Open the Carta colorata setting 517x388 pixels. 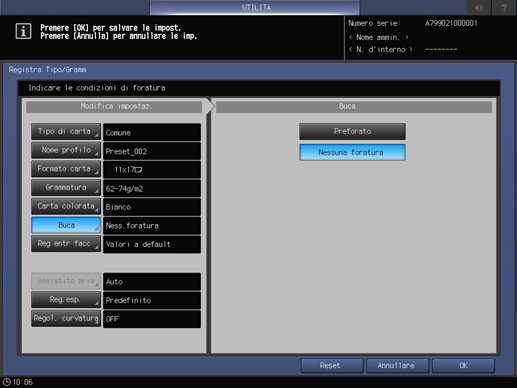[66, 206]
